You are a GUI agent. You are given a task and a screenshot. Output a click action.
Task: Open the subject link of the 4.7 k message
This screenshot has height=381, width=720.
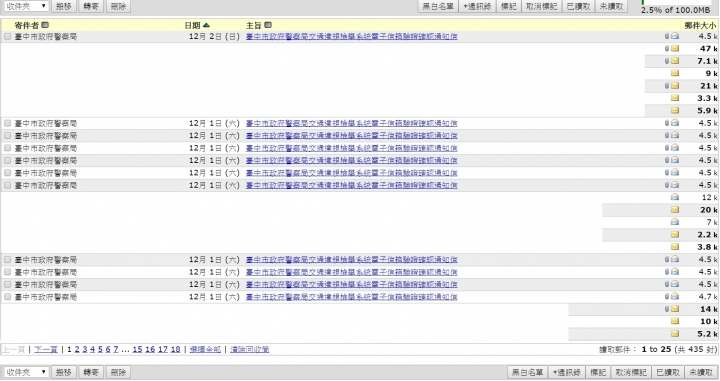351,297
